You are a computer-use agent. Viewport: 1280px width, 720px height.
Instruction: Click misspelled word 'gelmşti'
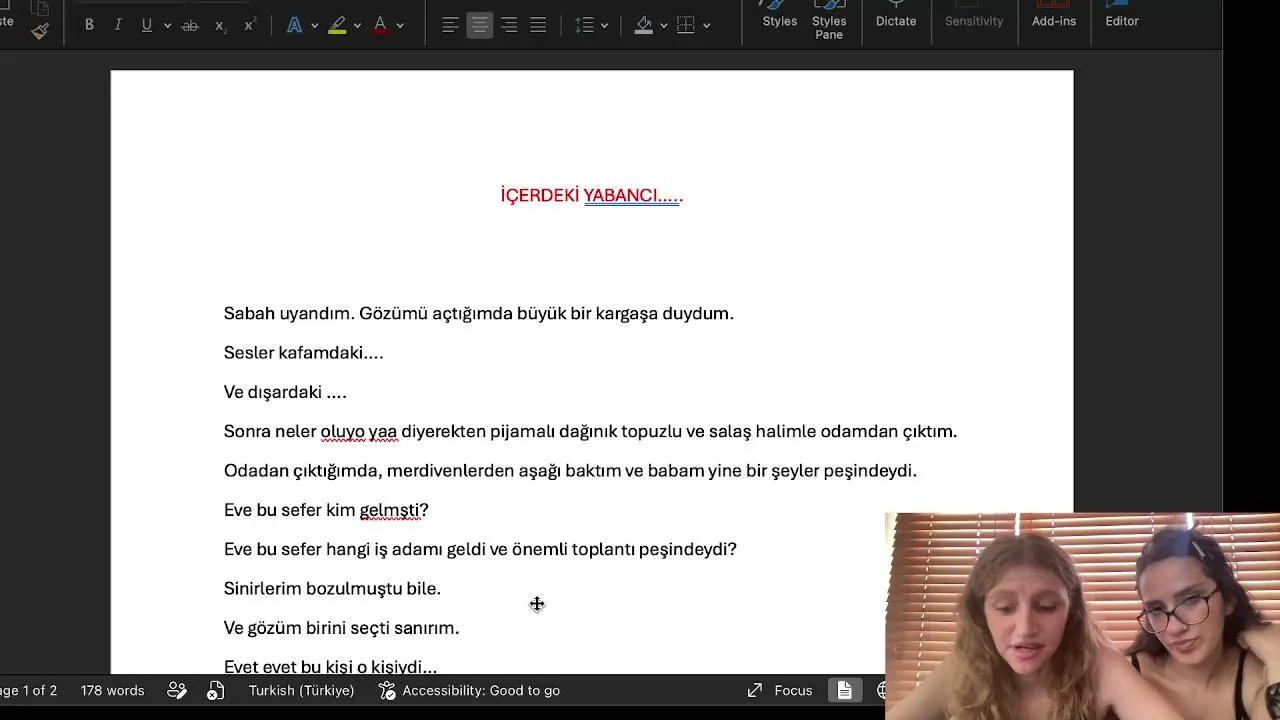[x=389, y=510]
